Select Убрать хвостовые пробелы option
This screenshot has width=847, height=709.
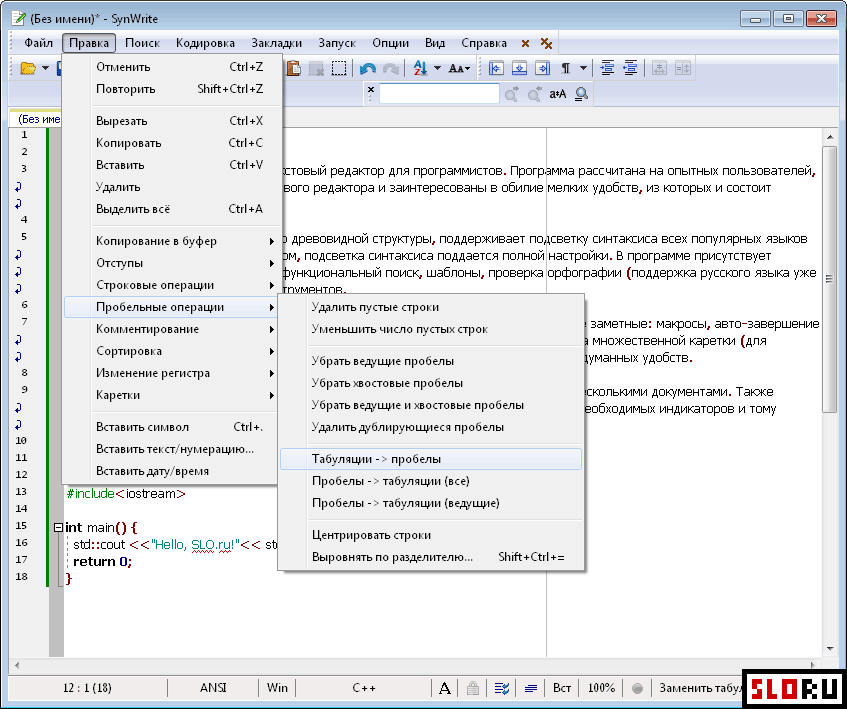(431, 383)
